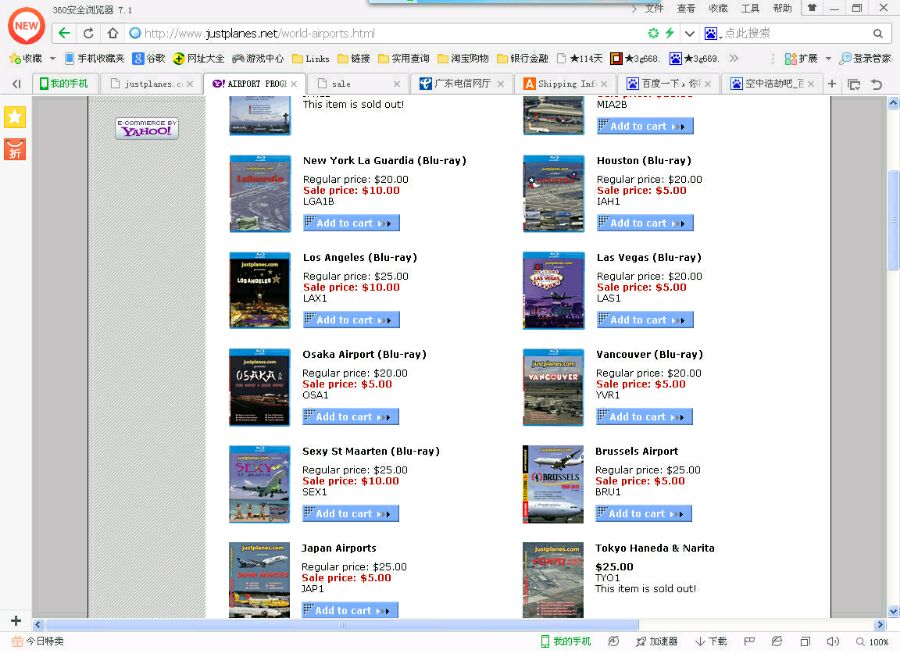Switch to the justplanes.com tab
This screenshot has width=900, height=652.
click(151, 84)
